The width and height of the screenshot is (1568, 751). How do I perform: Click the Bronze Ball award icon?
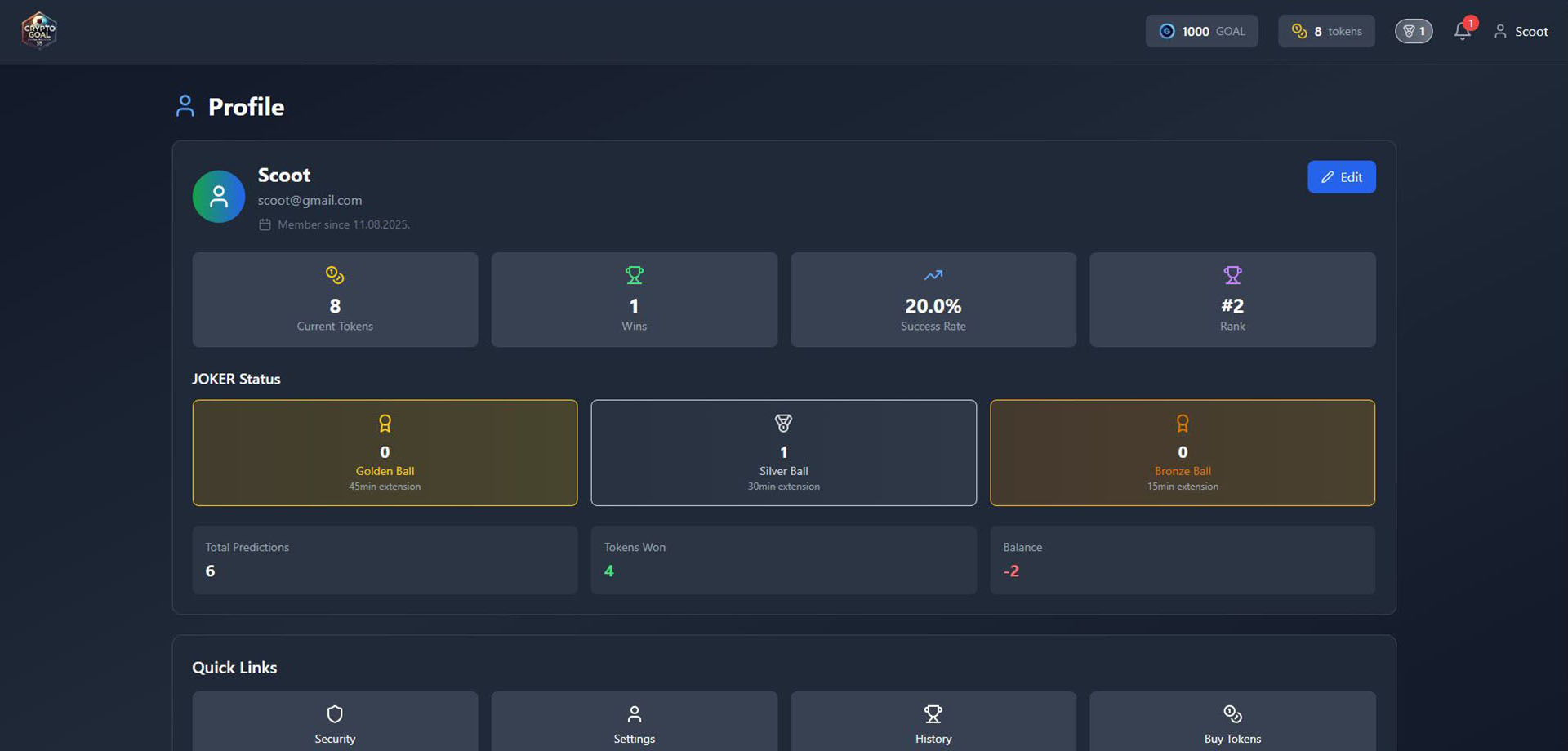1183,423
